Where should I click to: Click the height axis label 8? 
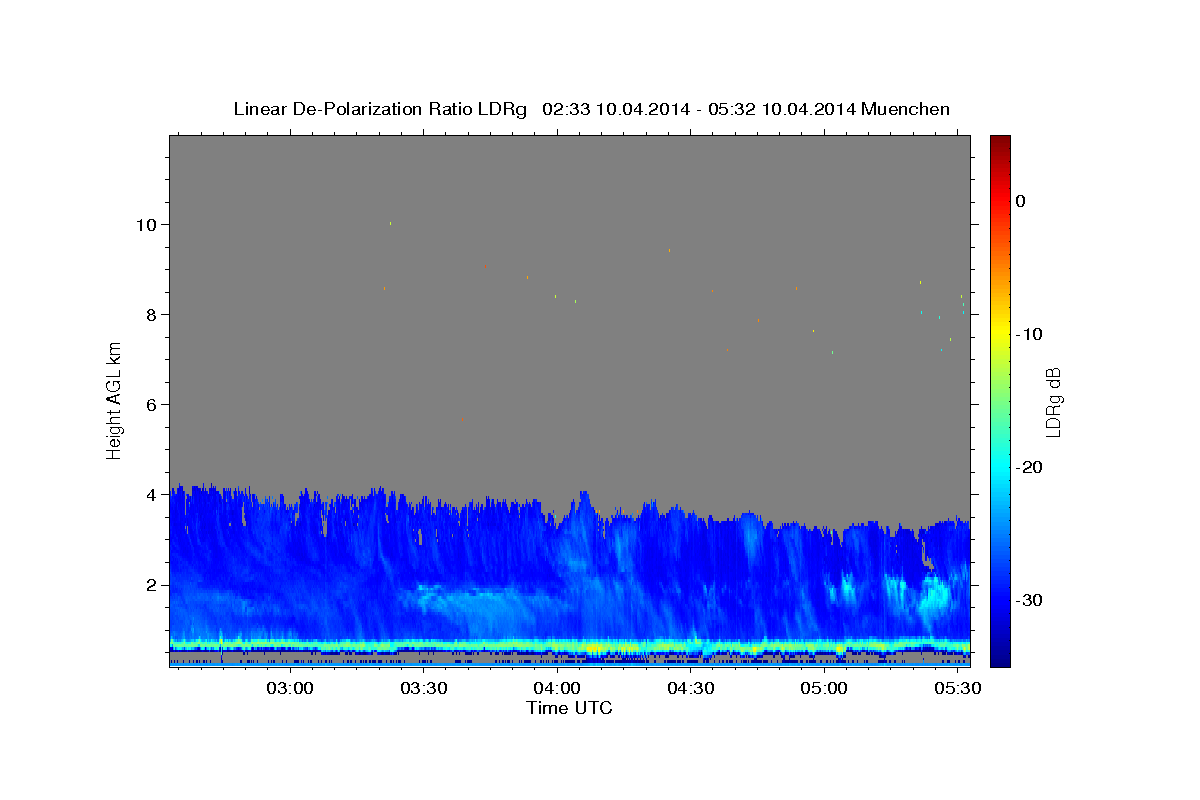coord(153,314)
